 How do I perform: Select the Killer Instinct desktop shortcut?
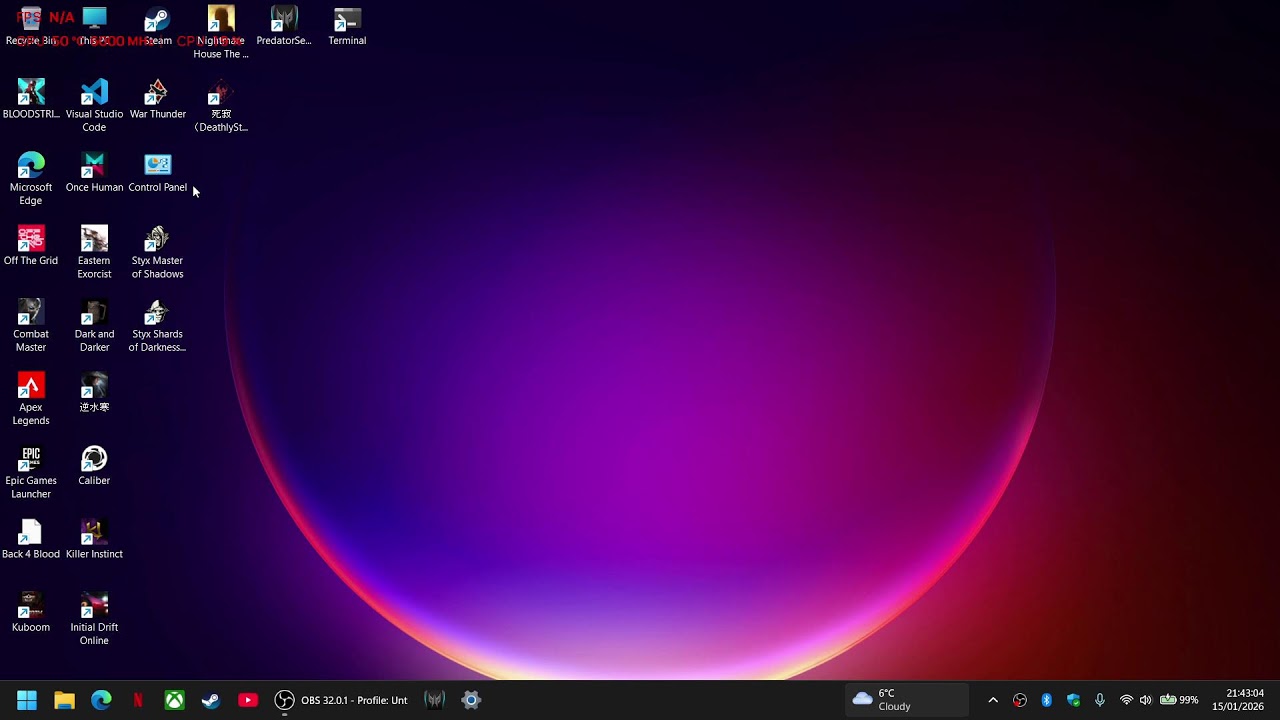coord(94,539)
